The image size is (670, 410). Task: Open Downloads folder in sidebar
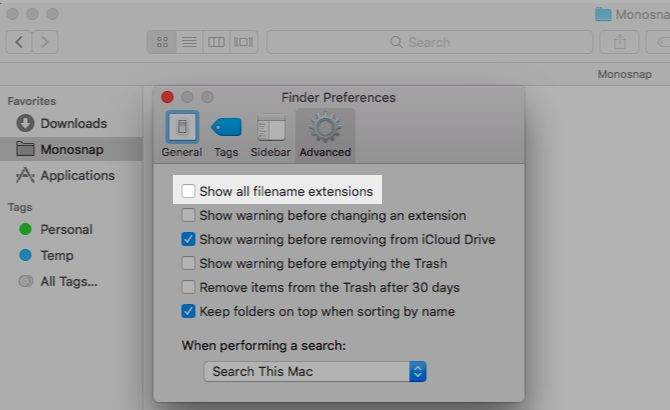point(73,123)
